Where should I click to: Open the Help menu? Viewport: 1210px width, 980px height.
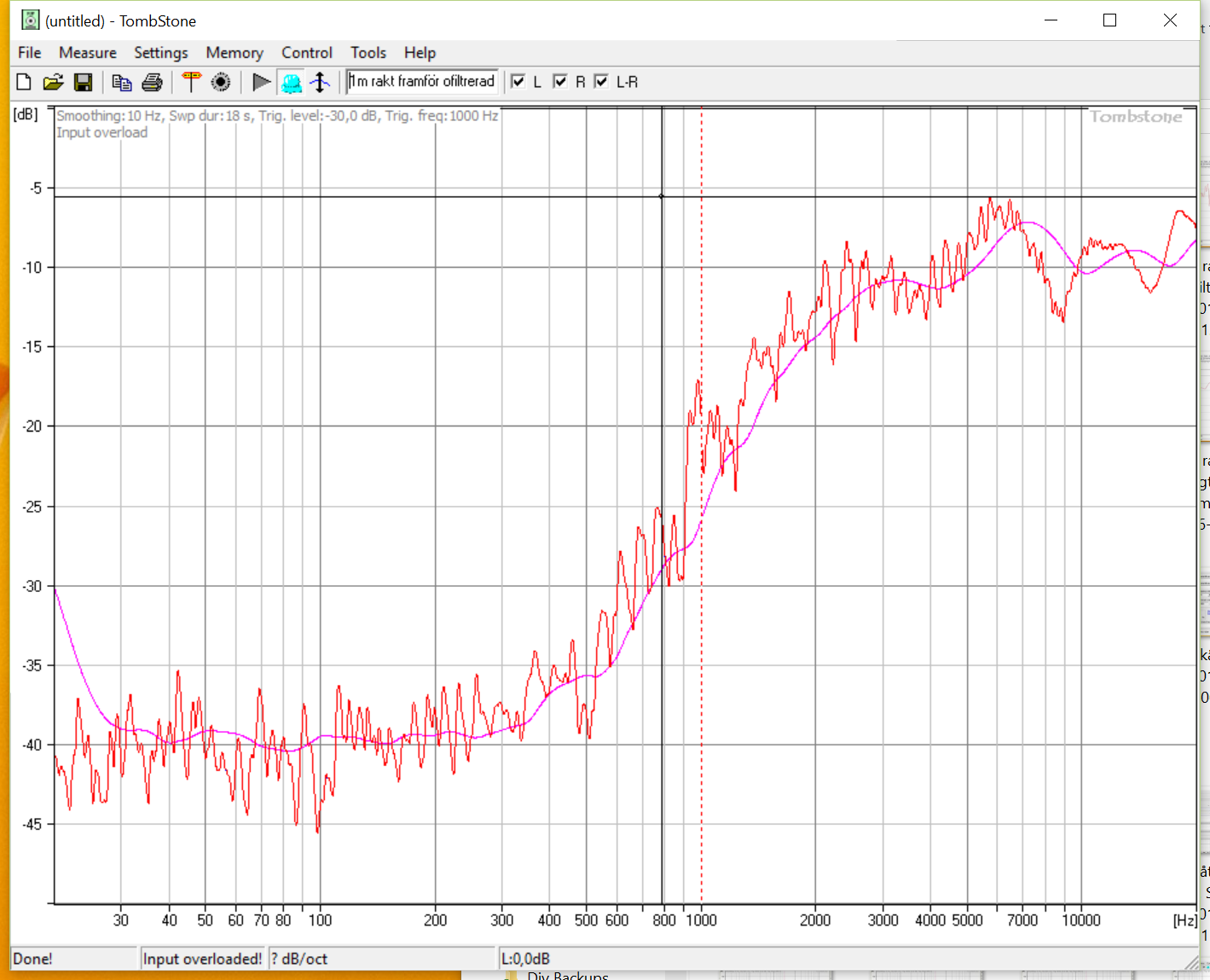coord(420,53)
